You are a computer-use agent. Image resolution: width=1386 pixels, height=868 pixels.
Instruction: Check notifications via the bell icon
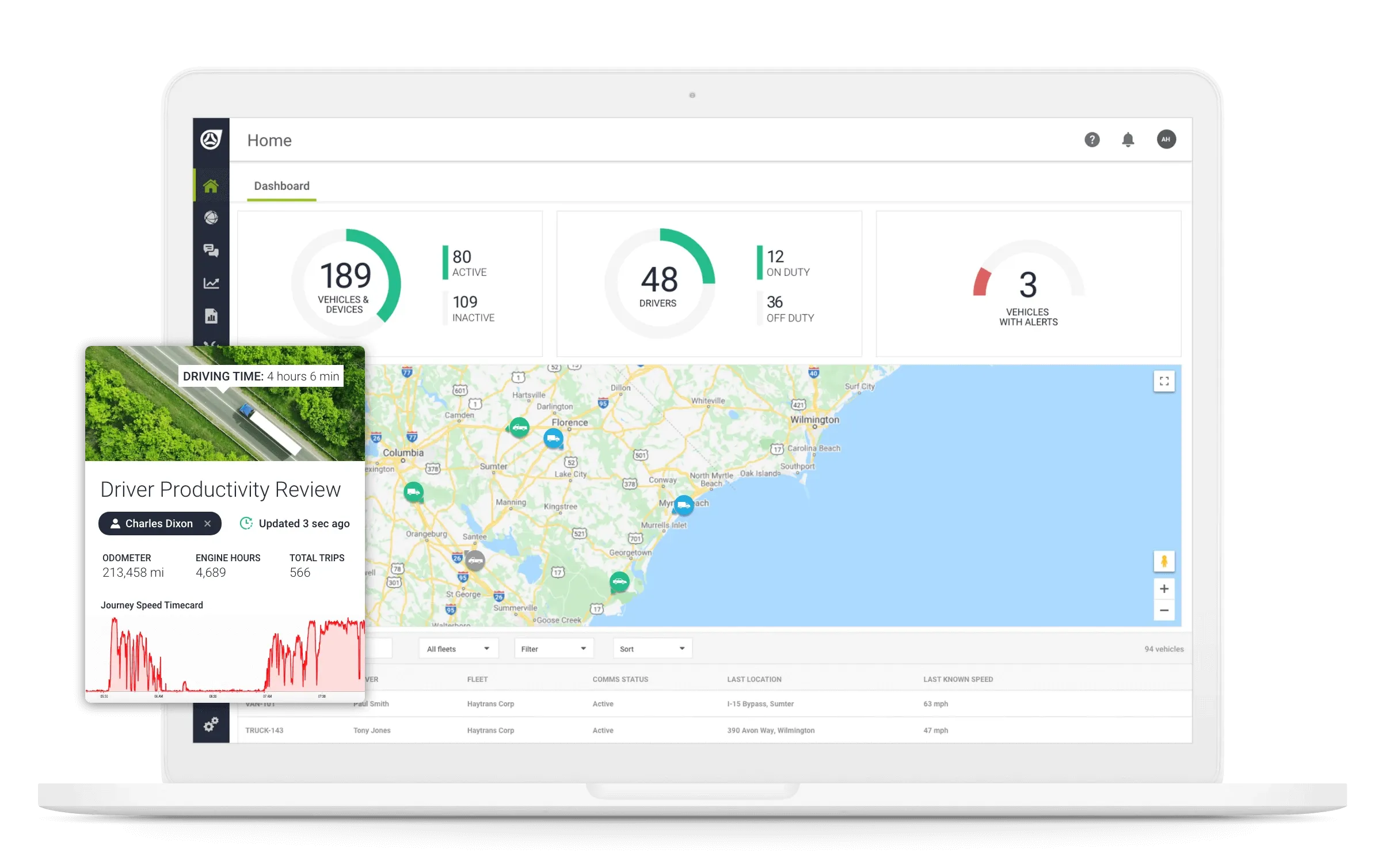tap(1128, 139)
